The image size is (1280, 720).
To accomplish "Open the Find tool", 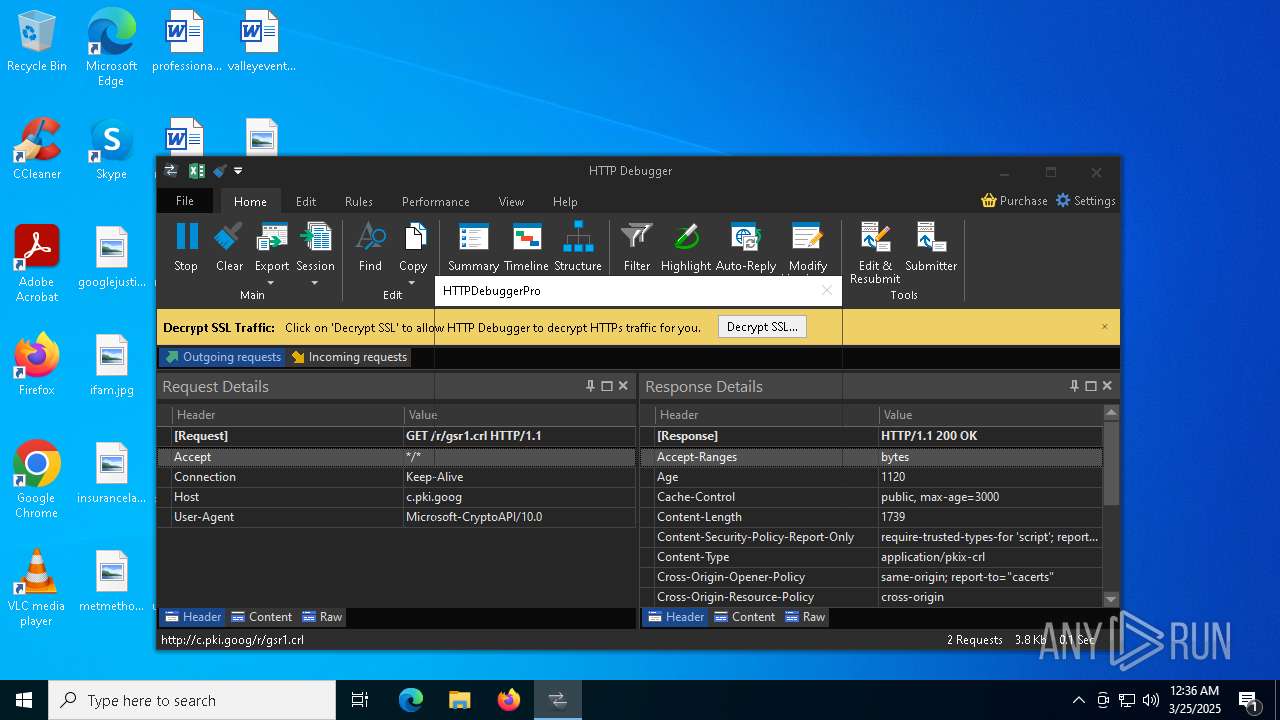I will coord(370,247).
